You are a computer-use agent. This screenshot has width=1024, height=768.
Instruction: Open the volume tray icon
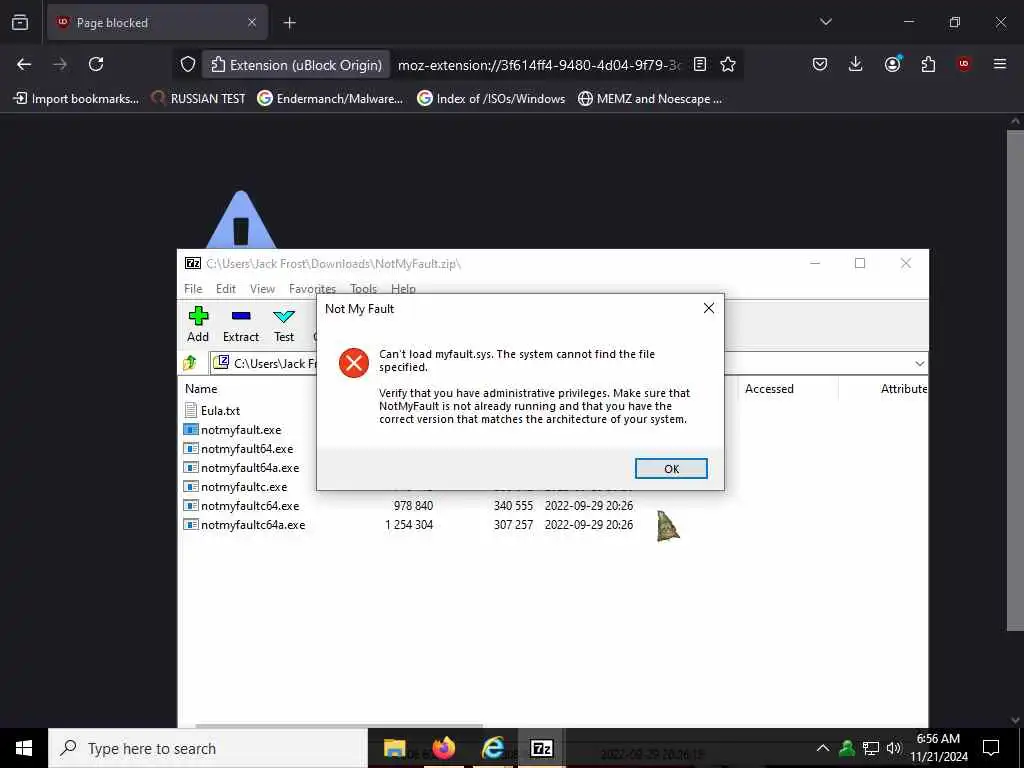tap(894, 748)
